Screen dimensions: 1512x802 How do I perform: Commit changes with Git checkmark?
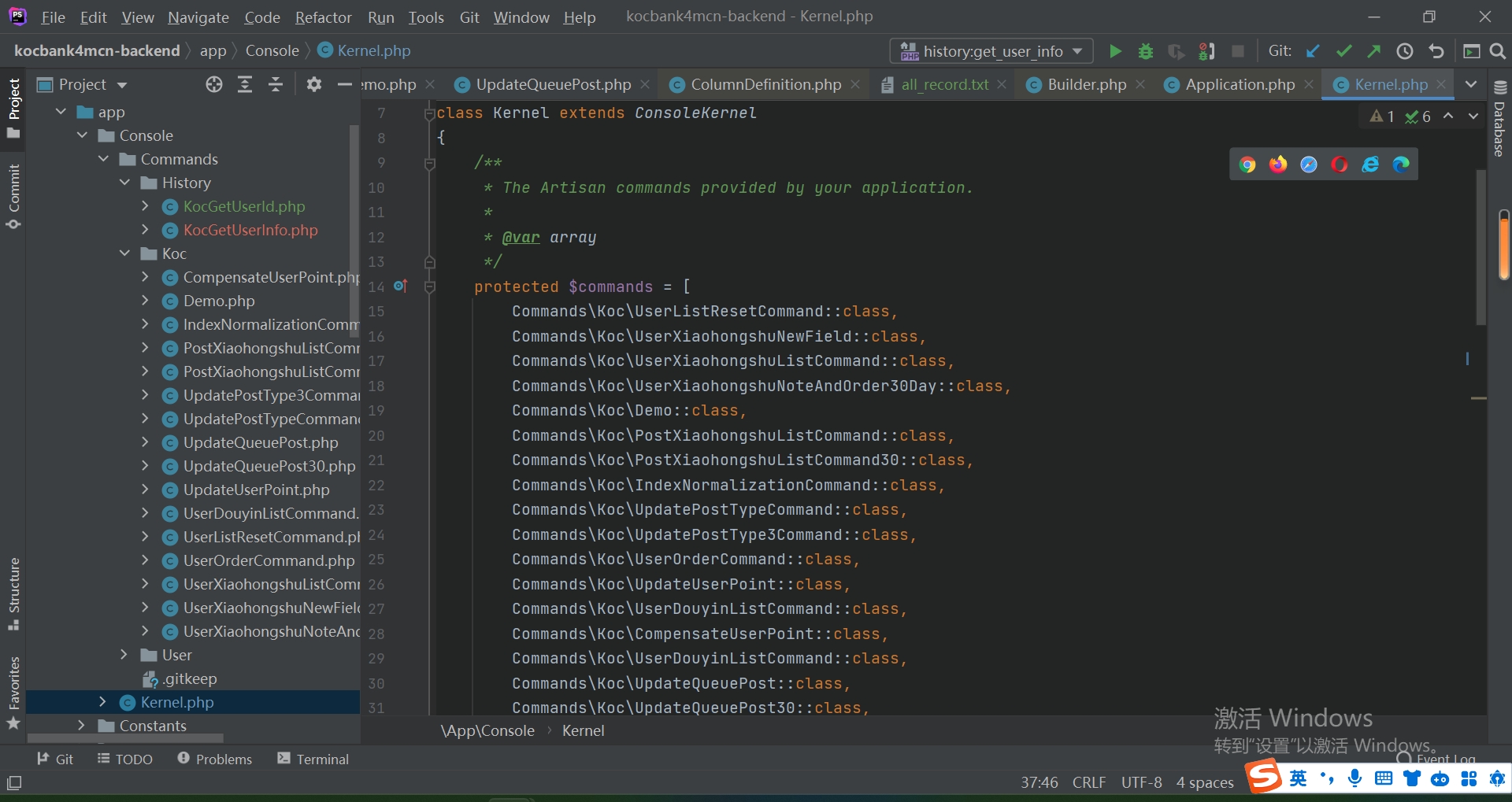pos(1343,51)
